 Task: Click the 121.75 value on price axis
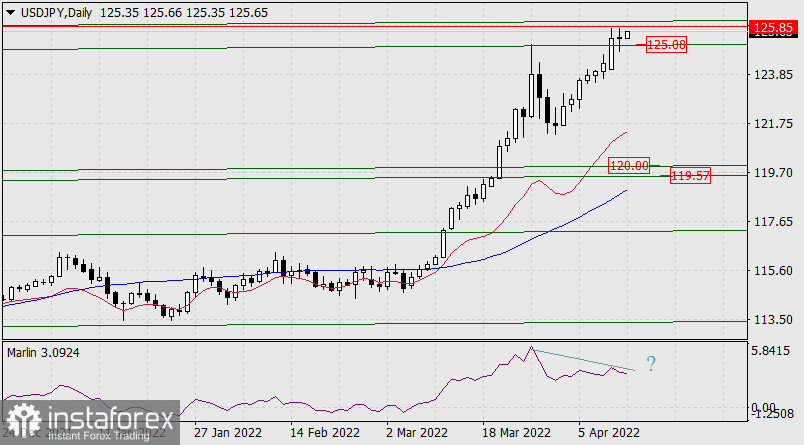click(x=773, y=124)
